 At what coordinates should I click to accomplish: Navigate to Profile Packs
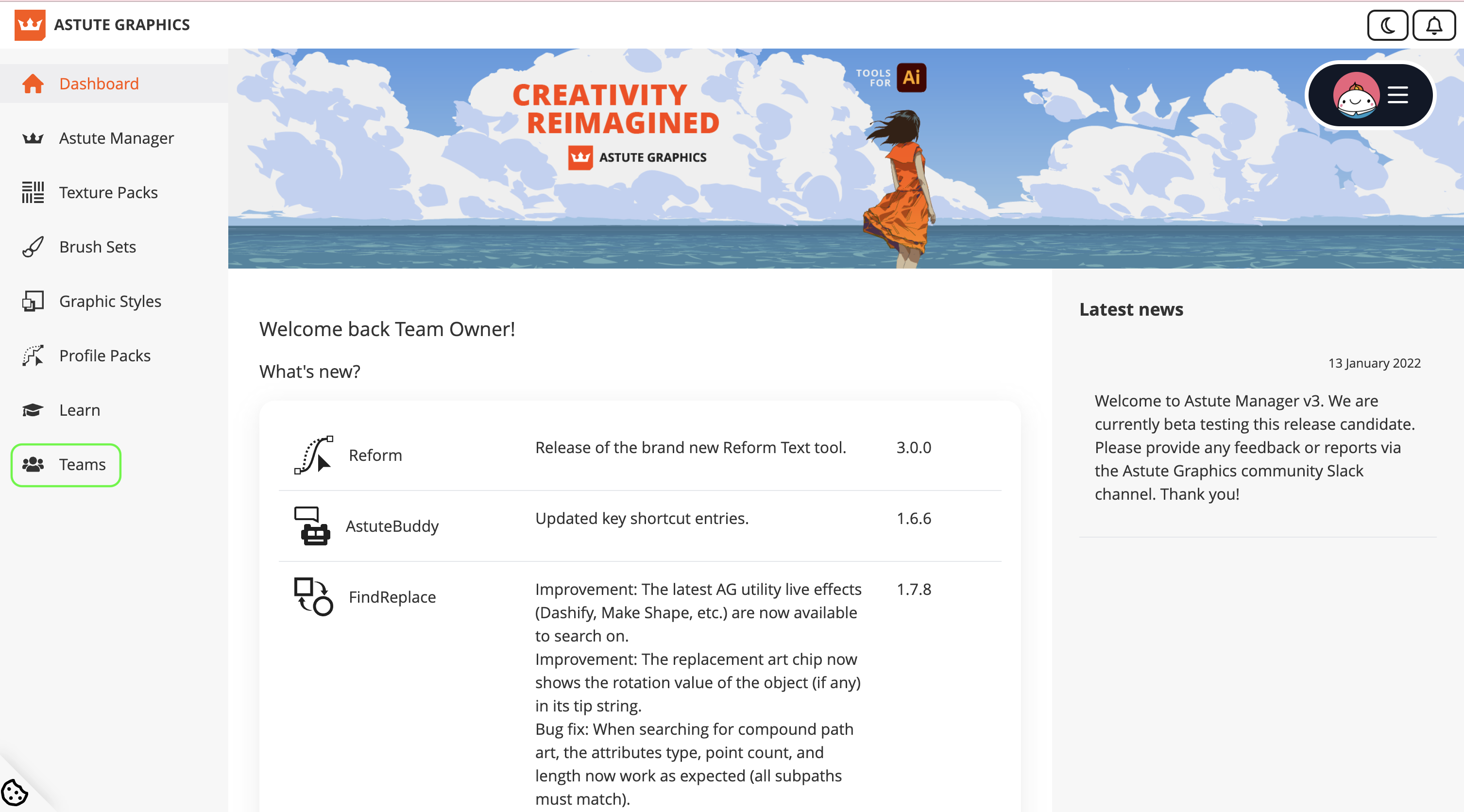point(104,355)
